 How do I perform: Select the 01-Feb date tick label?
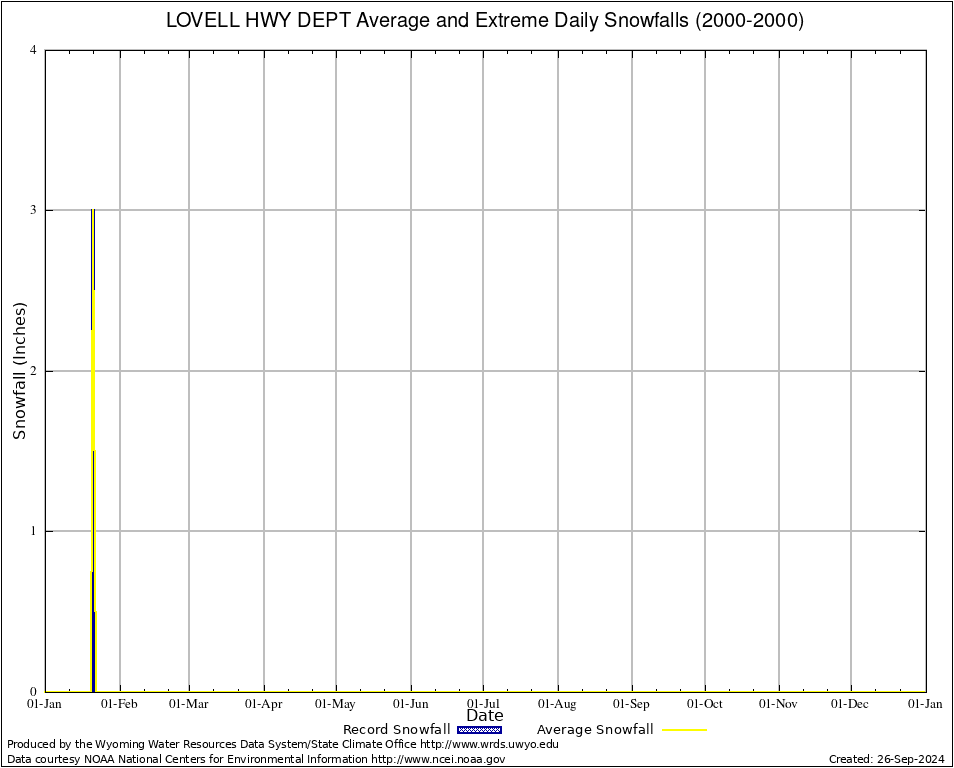(x=120, y=704)
